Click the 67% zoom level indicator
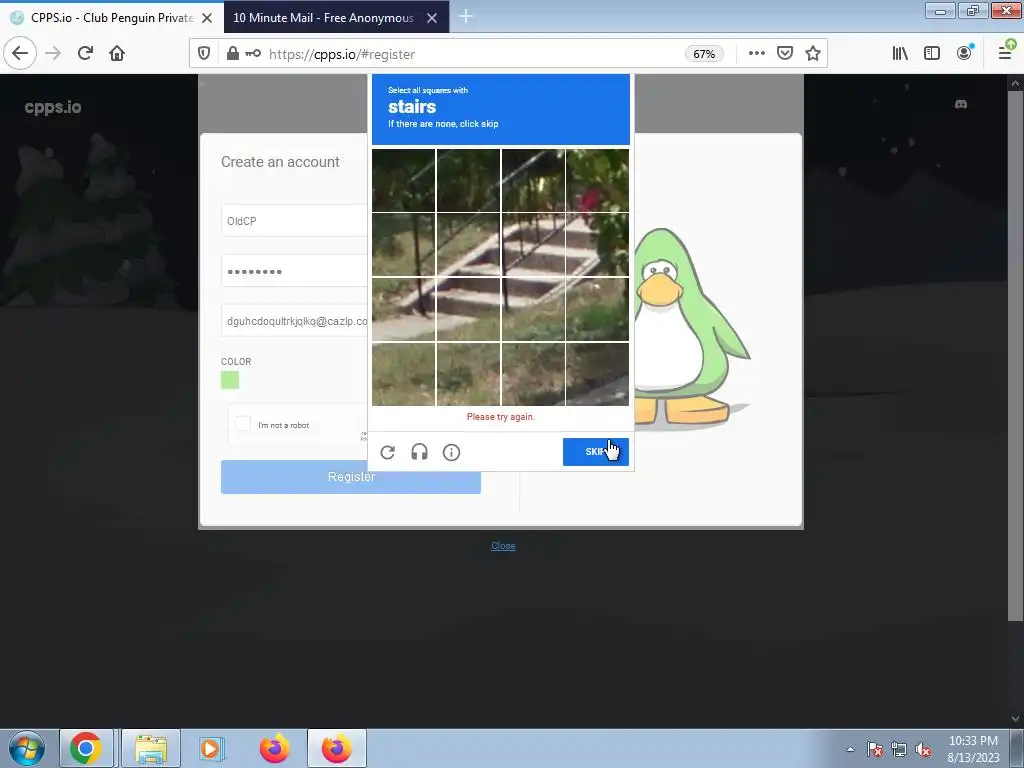This screenshot has width=1024, height=768. pyautogui.click(x=703, y=54)
